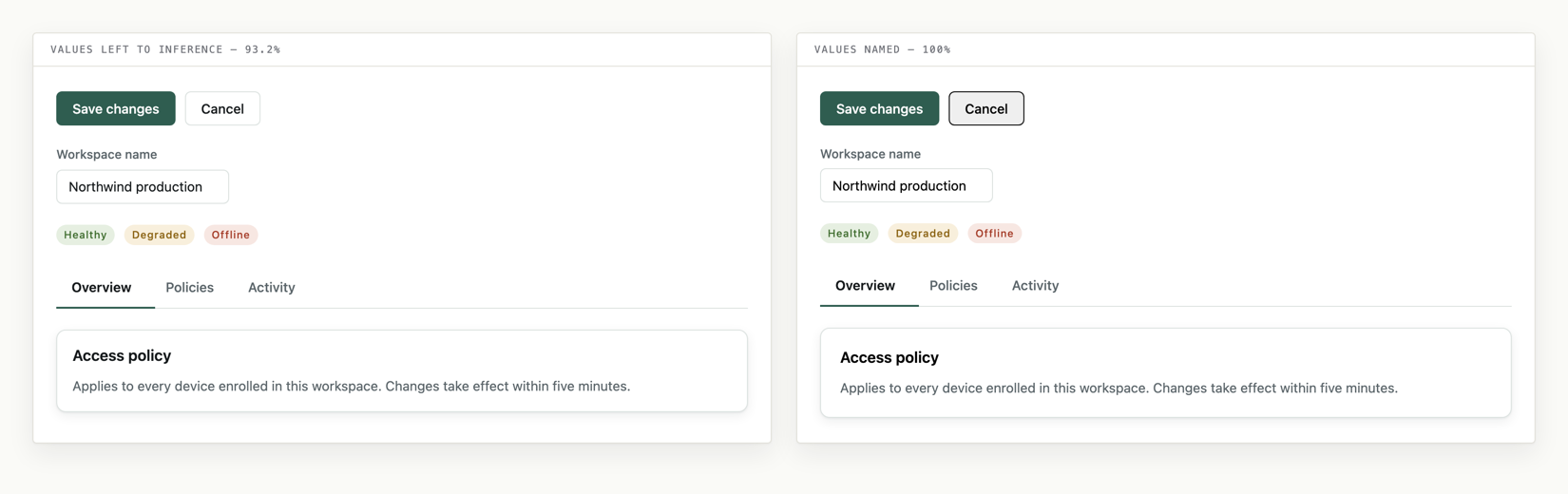Switch to Policies tab in right panel
The height and width of the screenshot is (494, 1568).
953,285
